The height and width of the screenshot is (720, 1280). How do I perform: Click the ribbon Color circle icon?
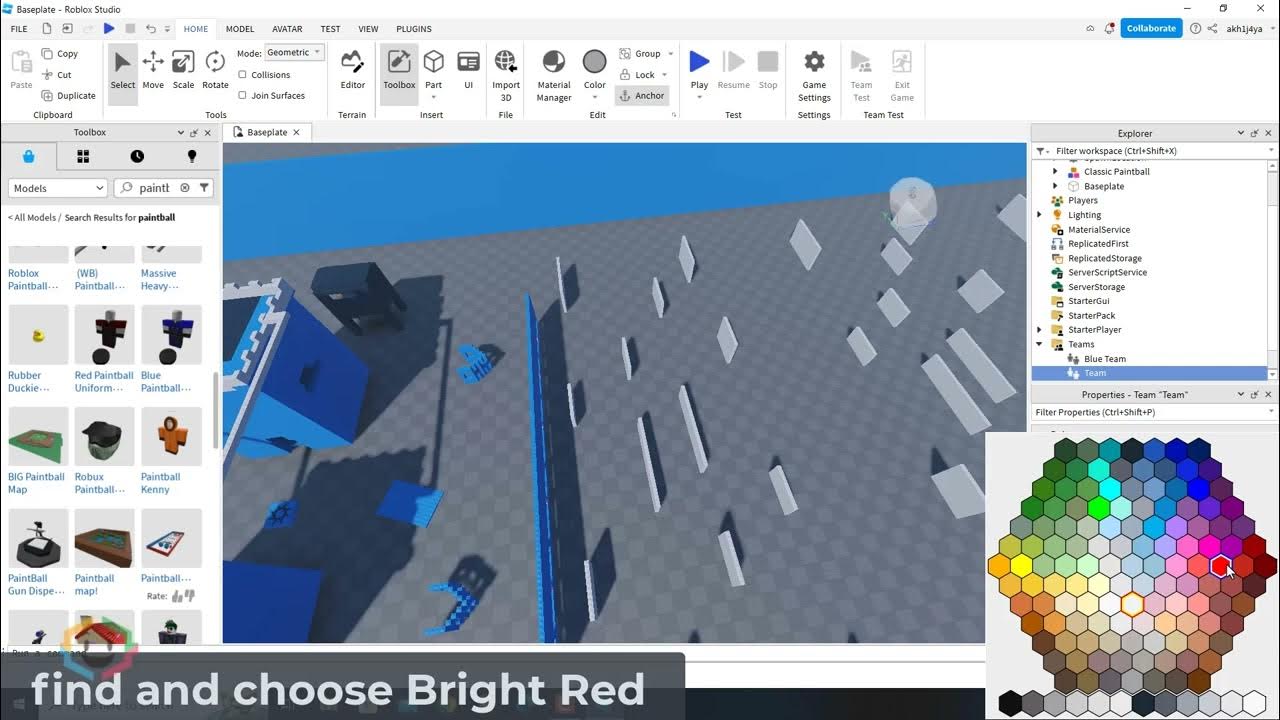pos(595,62)
